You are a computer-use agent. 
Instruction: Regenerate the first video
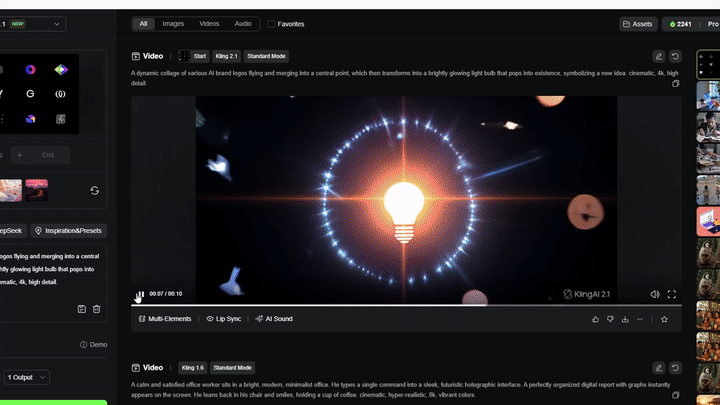675,57
